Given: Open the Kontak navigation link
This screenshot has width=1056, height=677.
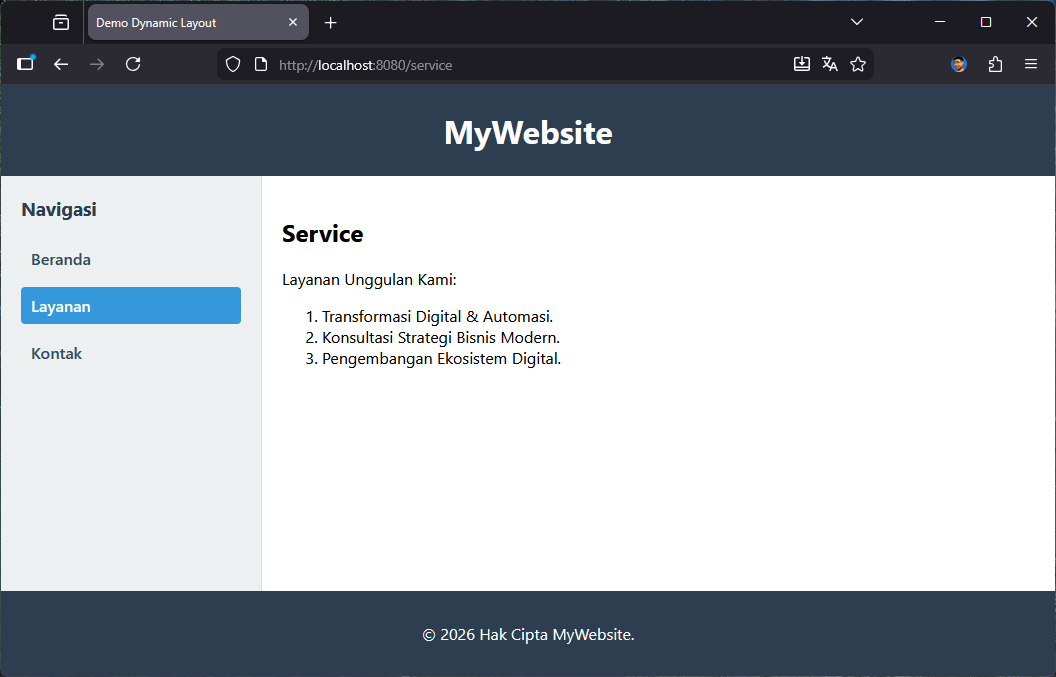Looking at the screenshot, I should click(x=56, y=353).
